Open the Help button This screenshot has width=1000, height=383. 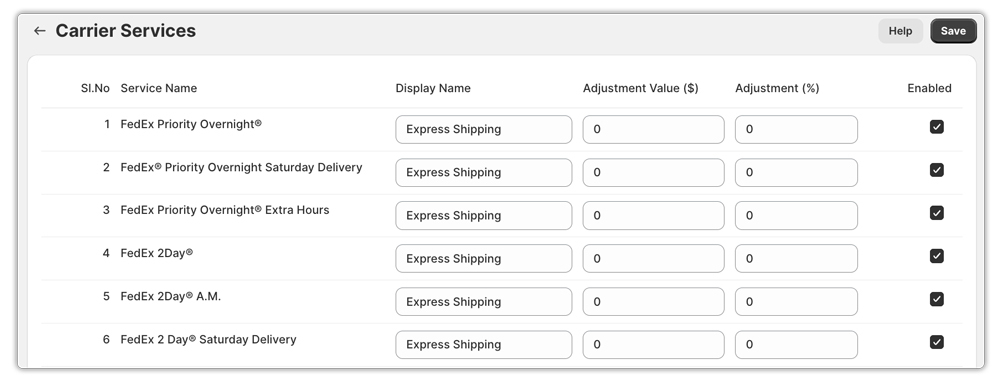(901, 31)
